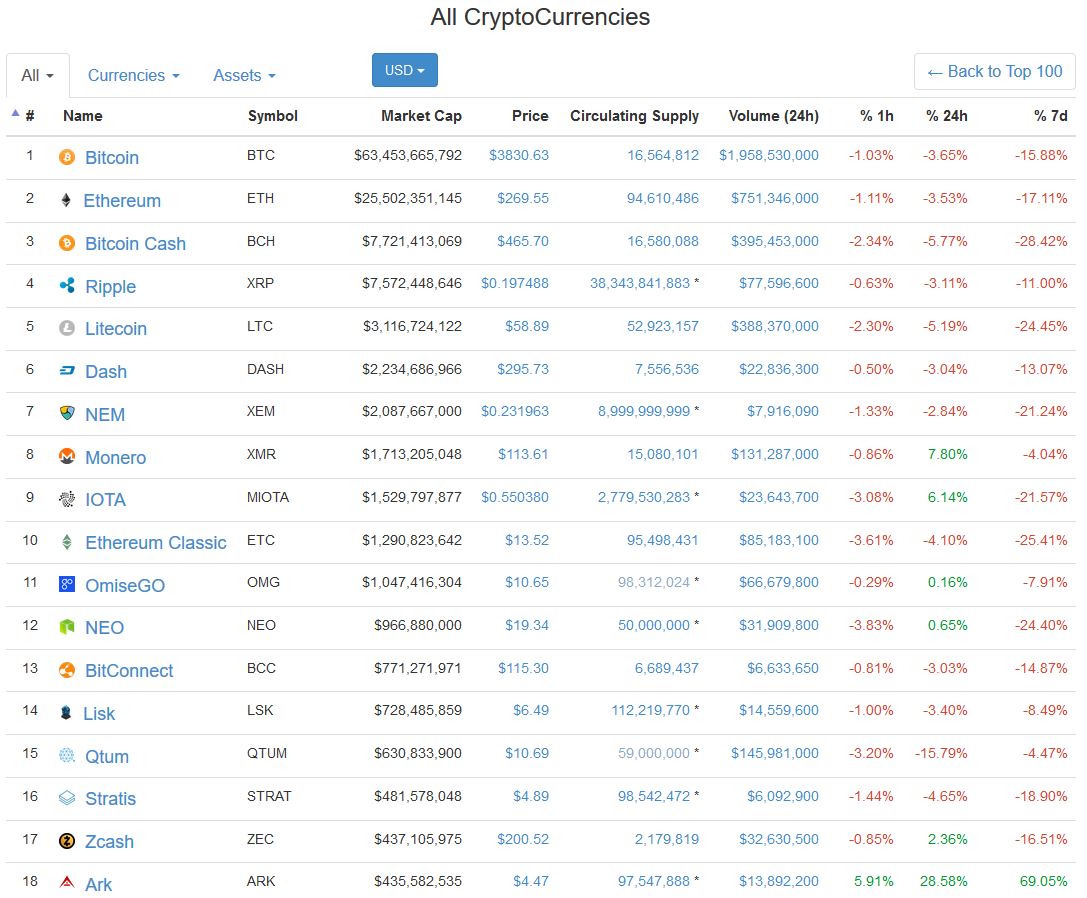Open the Bitcoin Cash name link

[135, 243]
